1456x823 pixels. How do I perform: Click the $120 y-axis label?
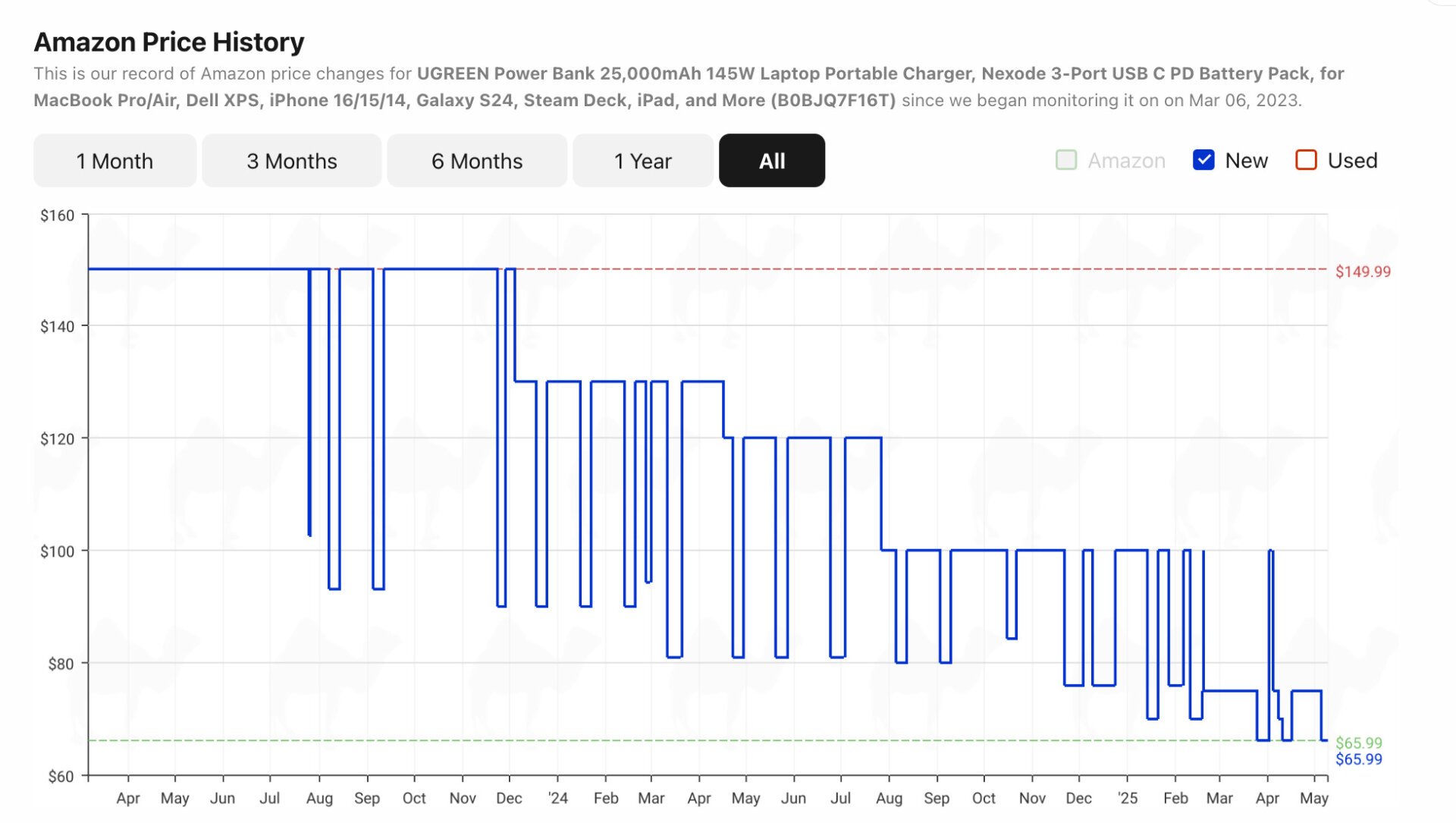(57, 439)
